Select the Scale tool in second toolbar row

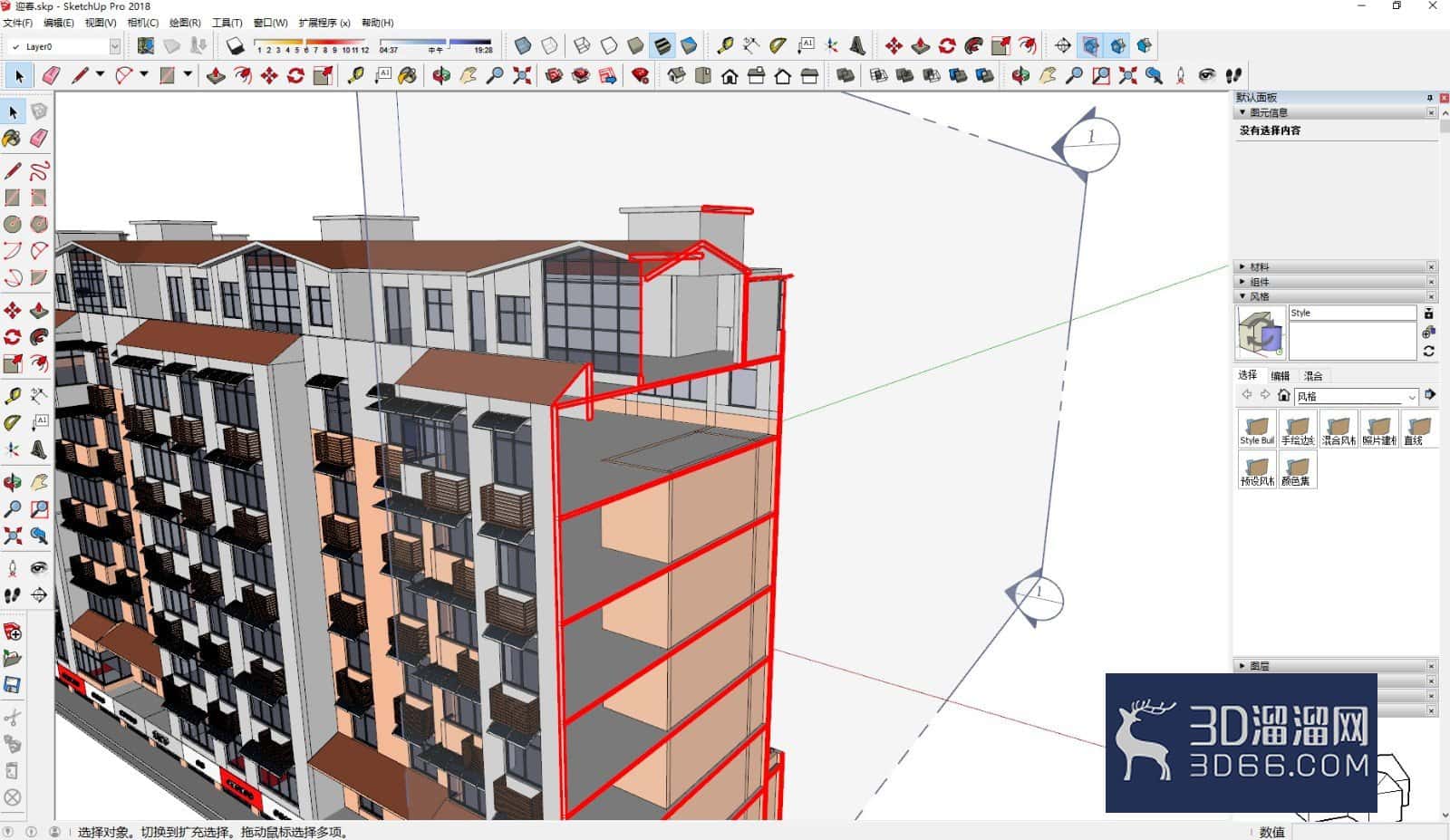pyautogui.click(x=323, y=75)
